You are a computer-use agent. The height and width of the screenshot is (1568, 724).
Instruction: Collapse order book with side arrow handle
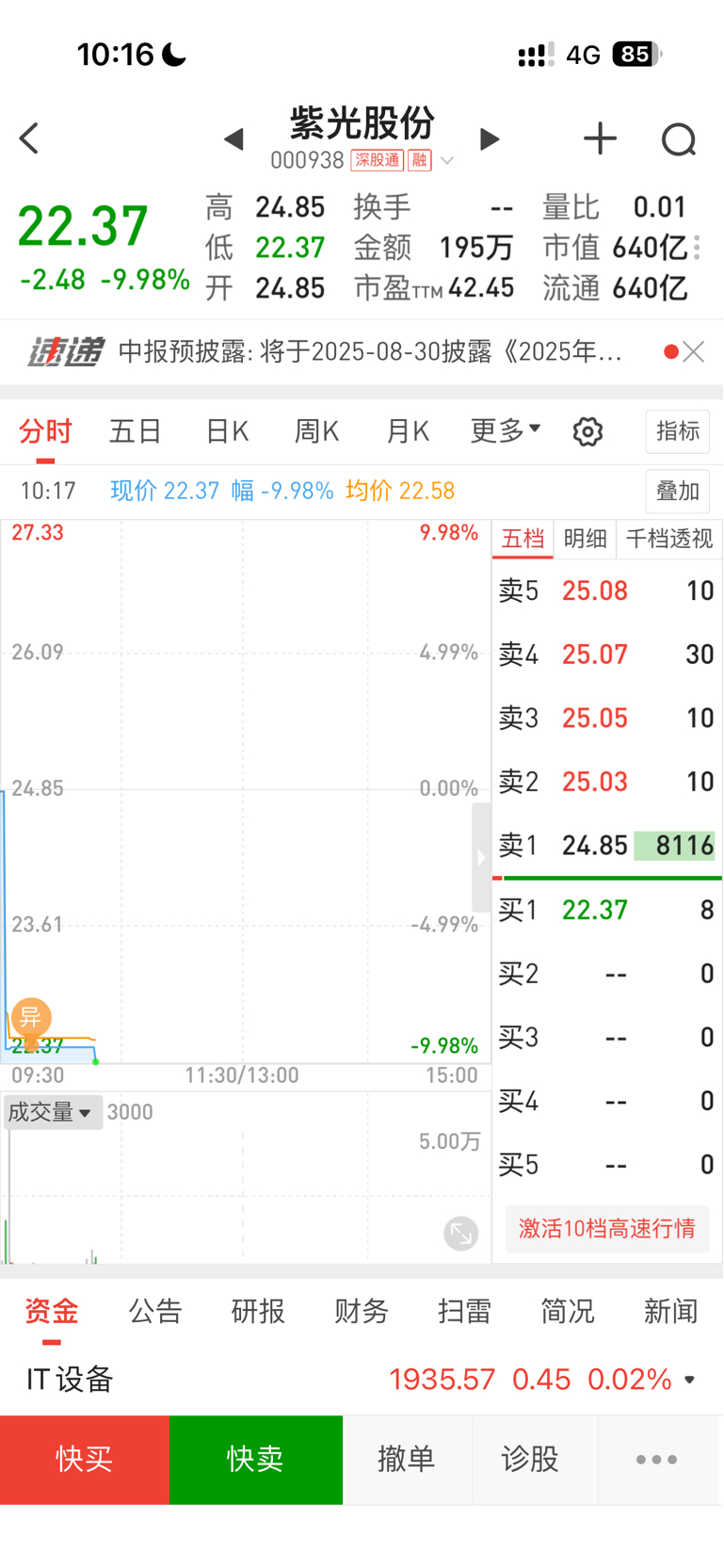(481, 857)
